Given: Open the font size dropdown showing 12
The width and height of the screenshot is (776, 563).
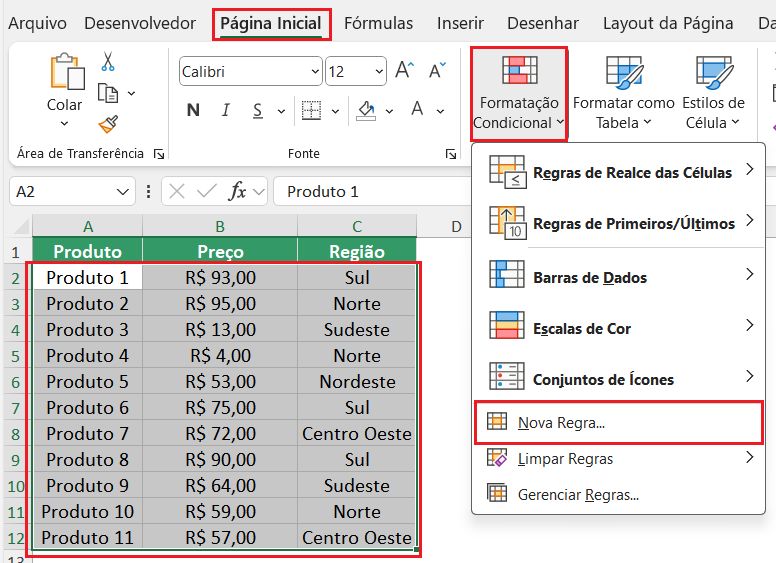Looking at the screenshot, I should [x=378, y=72].
